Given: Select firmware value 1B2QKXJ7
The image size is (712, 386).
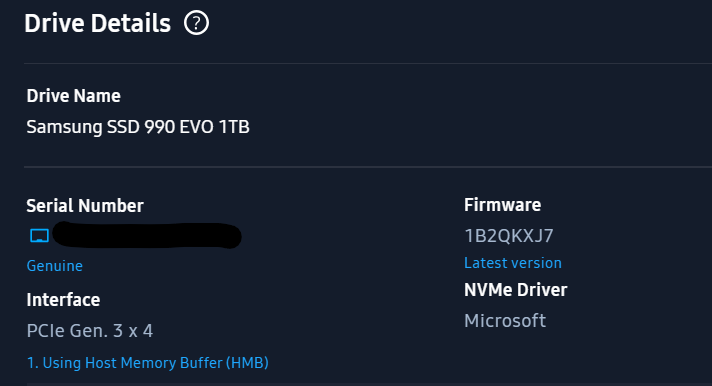Looking at the screenshot, I should pyautogui.click(x=509, y=236).
